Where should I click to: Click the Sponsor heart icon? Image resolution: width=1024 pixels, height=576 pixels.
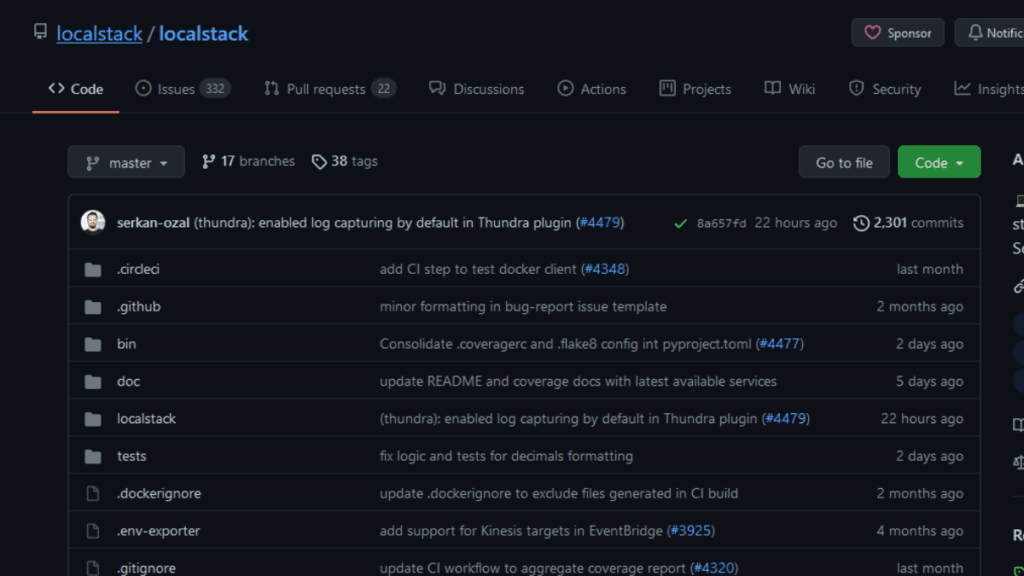[871, 32]
